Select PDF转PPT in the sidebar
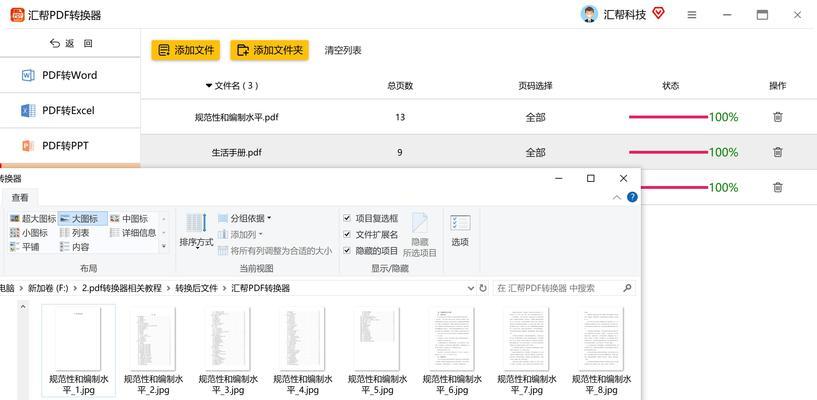 click(70, 146)
